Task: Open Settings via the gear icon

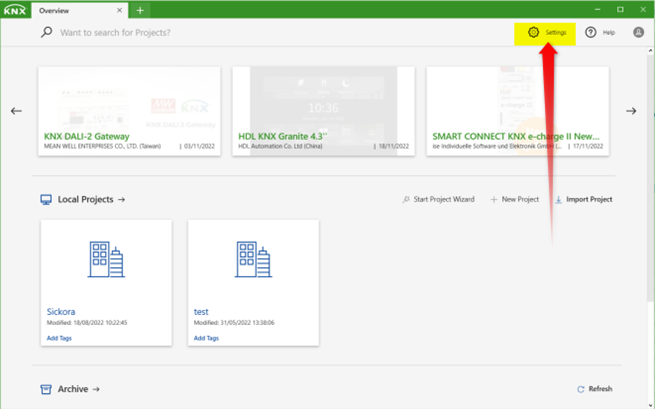Action: pos(533,32)
